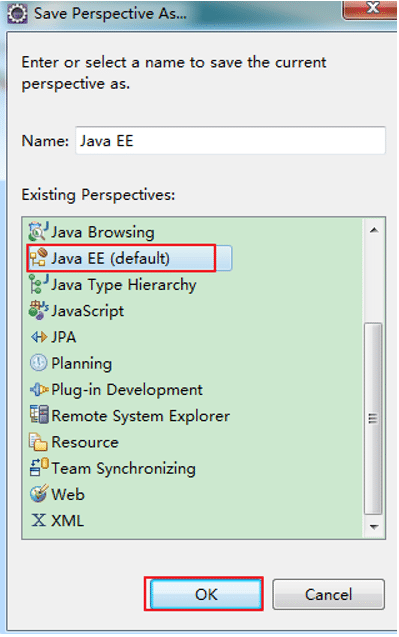Click the list scroll up arrow

click(374, 231)
